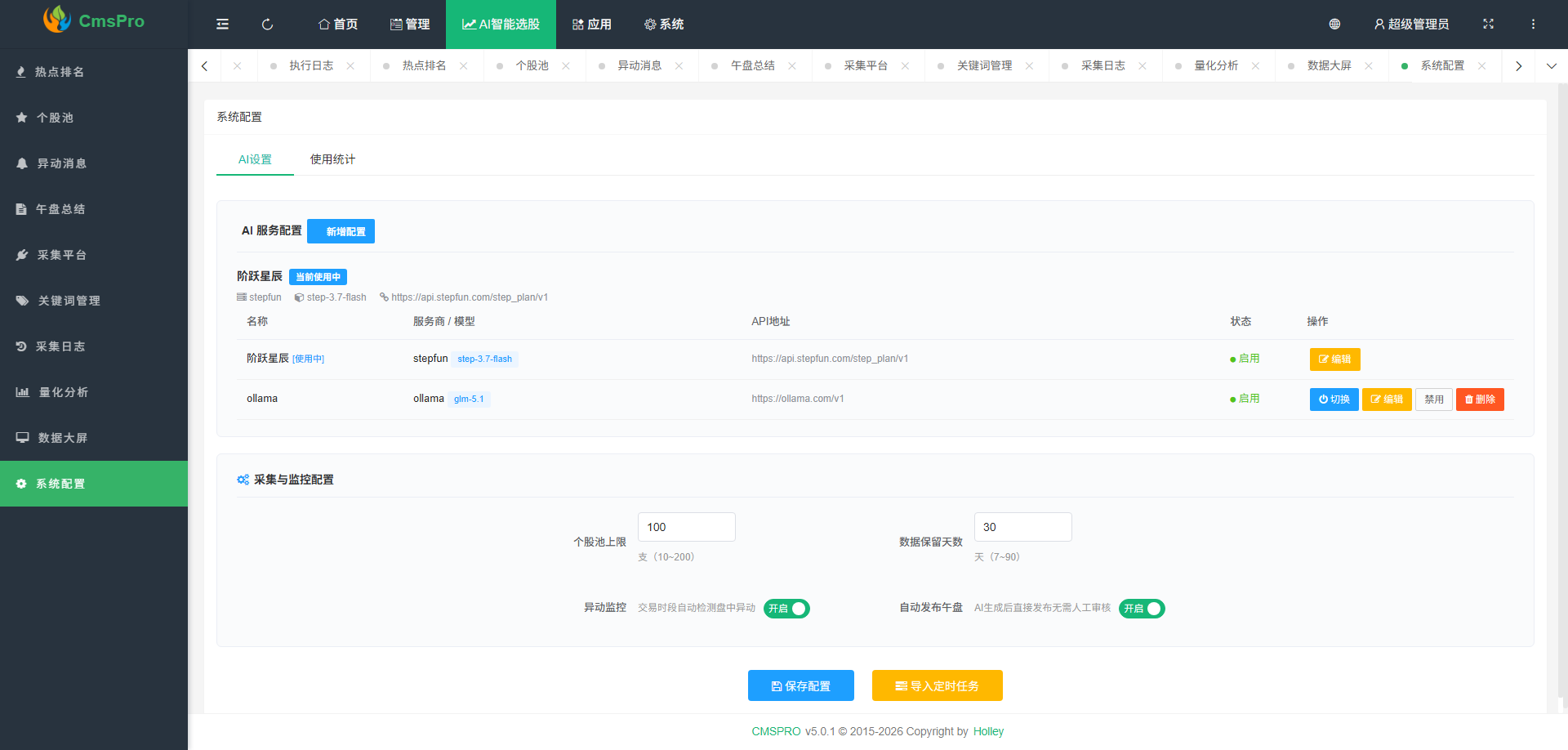The width and height of the screenshot is (1568, 750).
Task: Open 午盘总结 in the sidebar
Action: click(94, 209)
